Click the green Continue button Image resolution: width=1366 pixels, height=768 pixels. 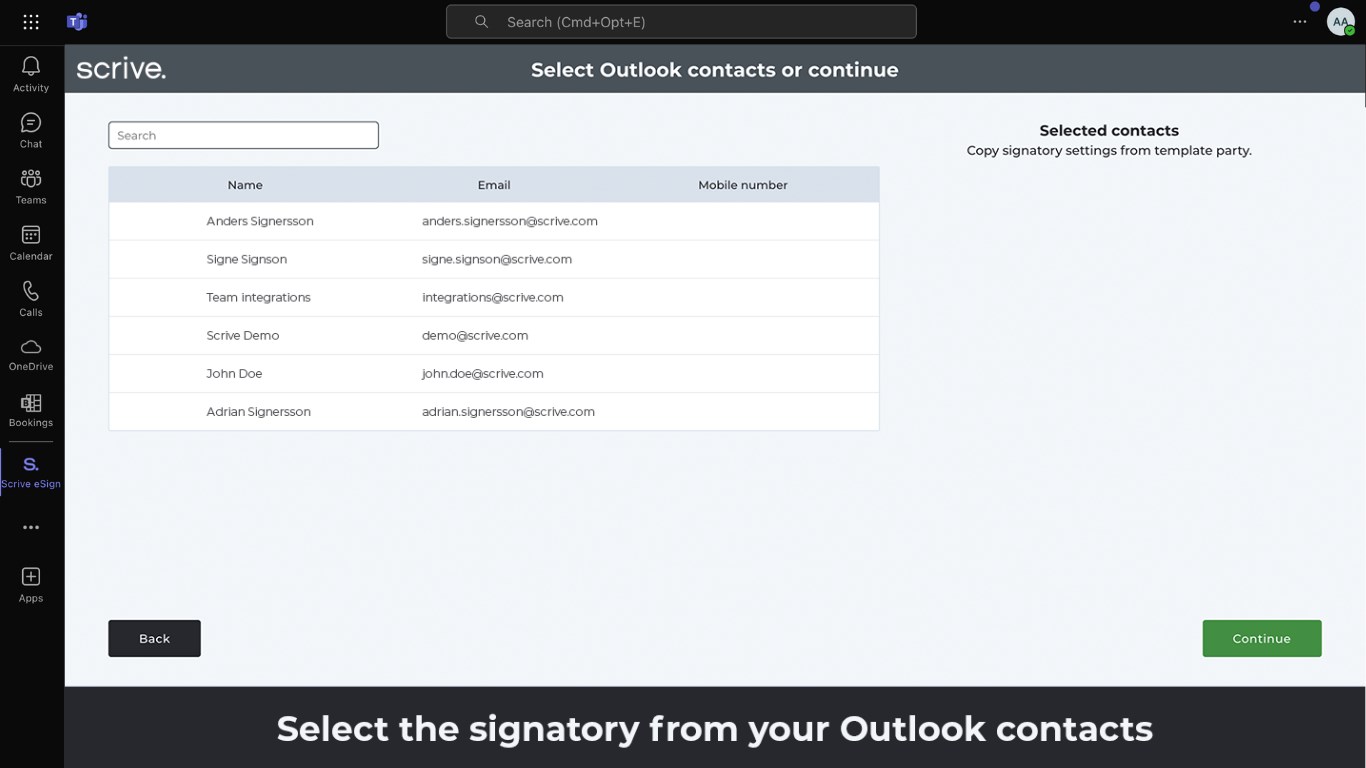1261,638
